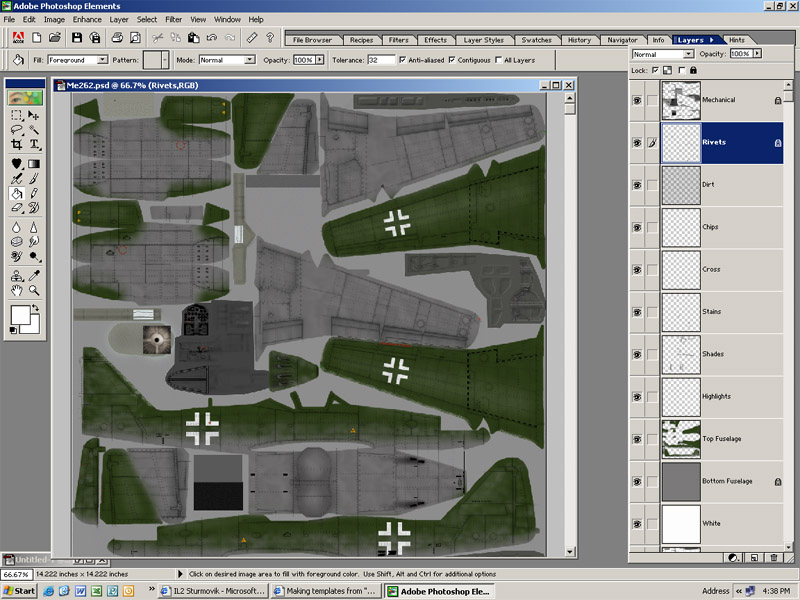The image size is (800, 600).
Task: Click the Help question mark icon
Action: [270, 37]
